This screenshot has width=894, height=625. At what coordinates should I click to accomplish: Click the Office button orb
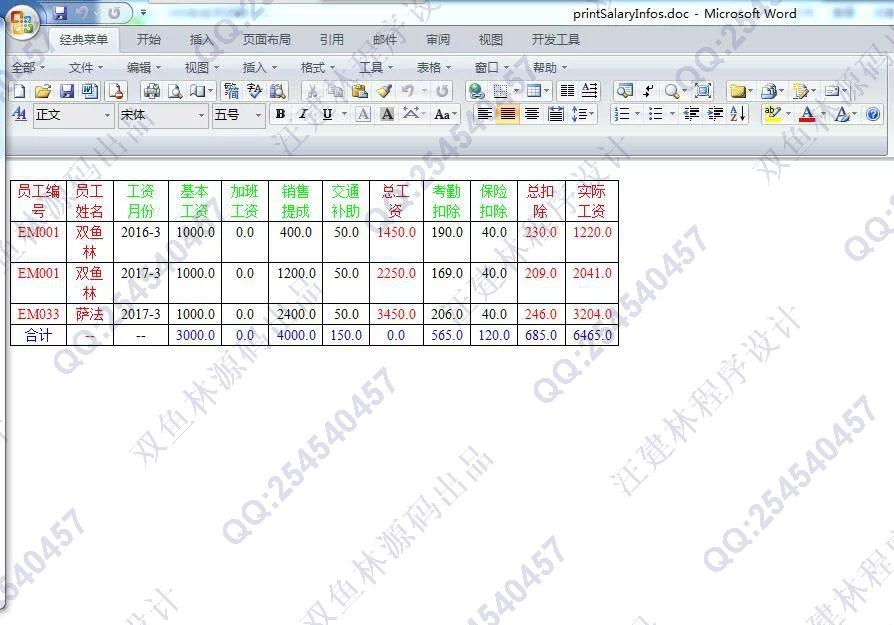22,23
